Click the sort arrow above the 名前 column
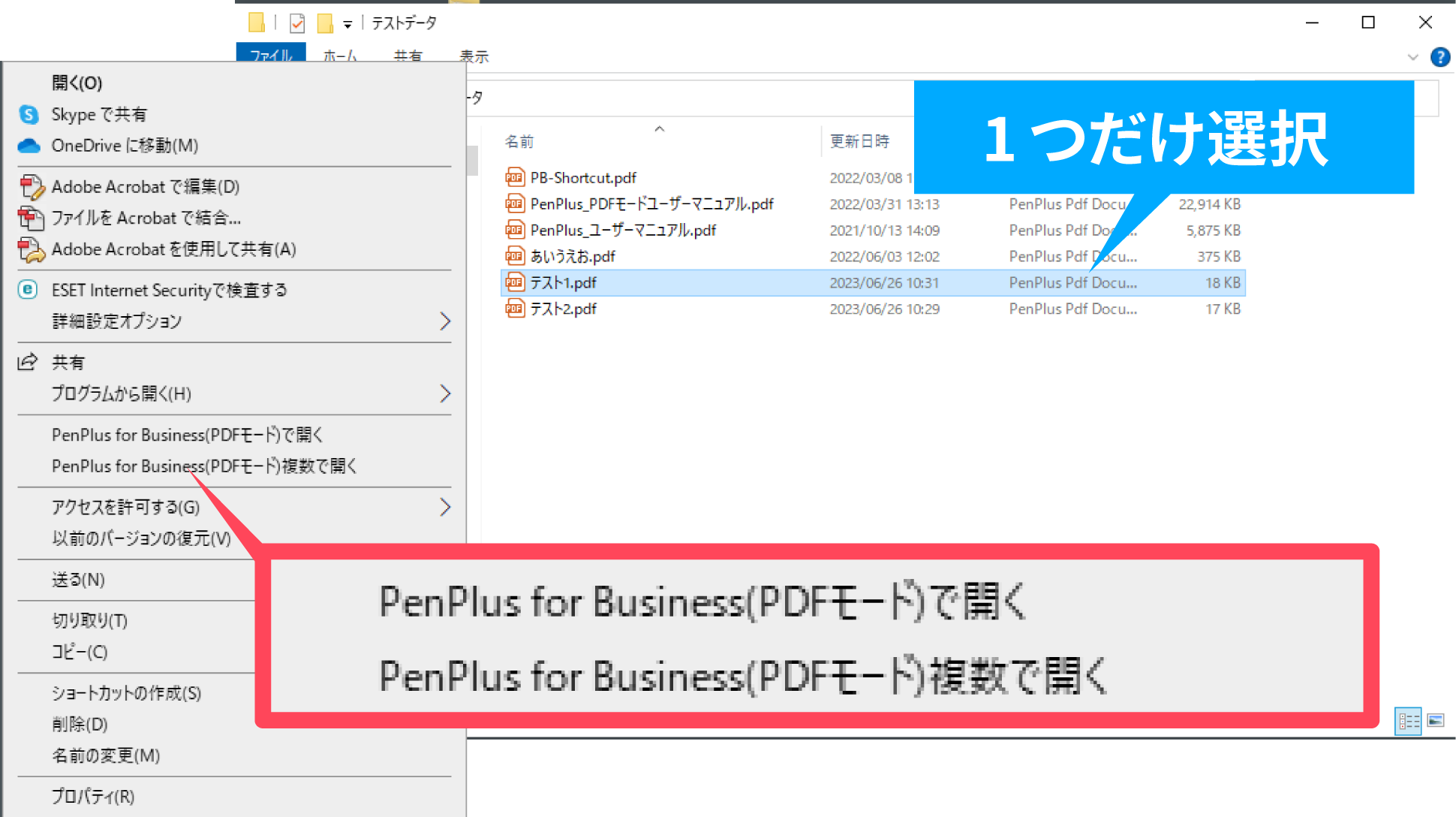The height and width of the screenshot is (817, 1456). click(x=660, y=129)
